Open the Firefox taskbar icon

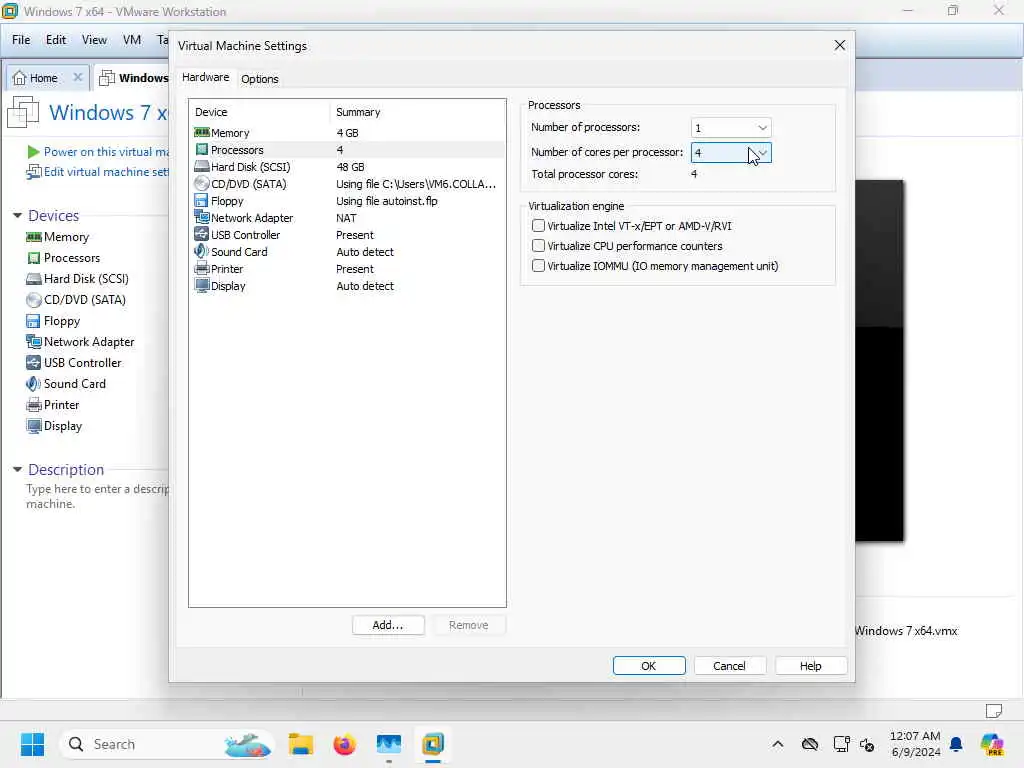tap(344, 744)
